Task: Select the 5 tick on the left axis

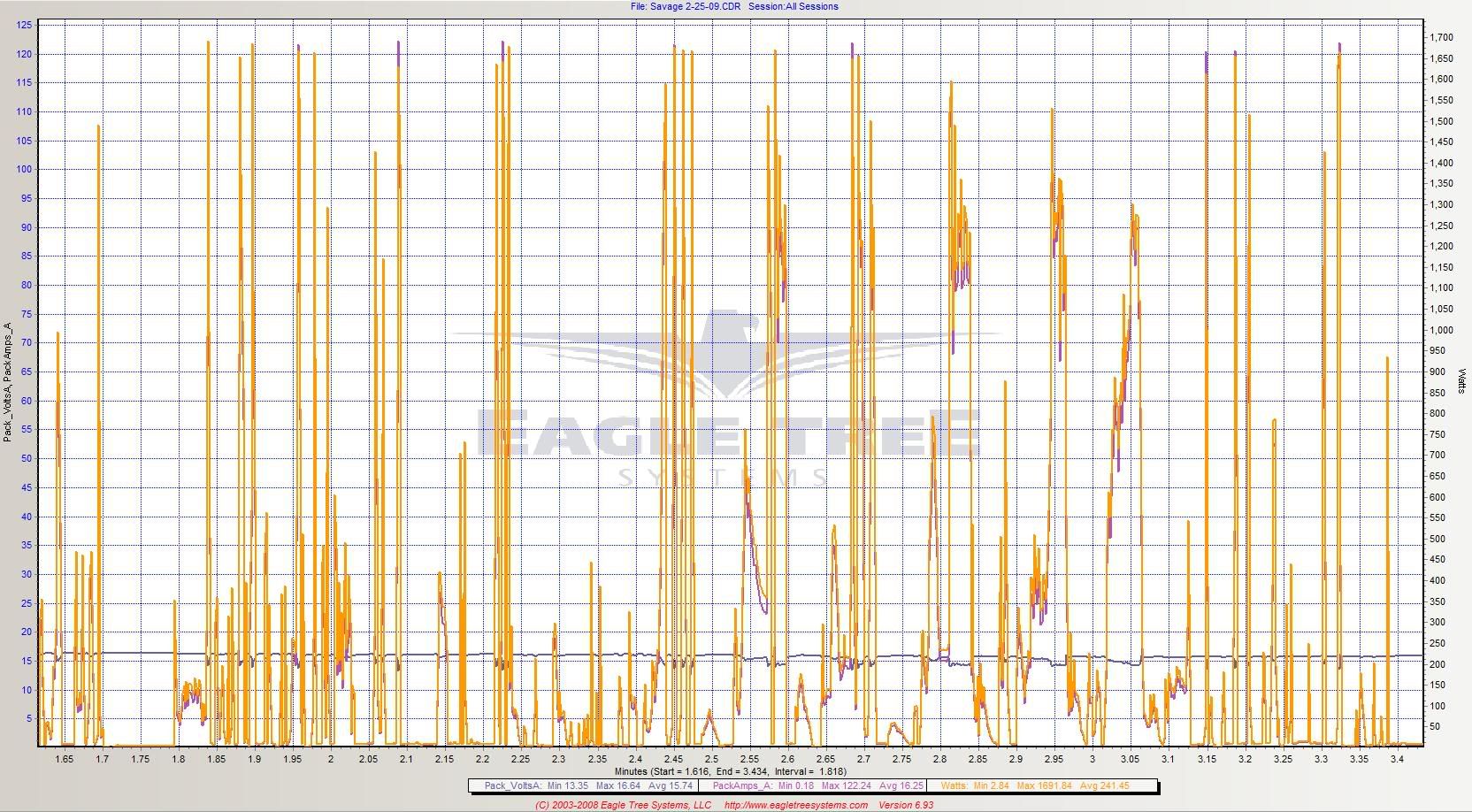Action: pyautogui.click(x=29, y=719)
